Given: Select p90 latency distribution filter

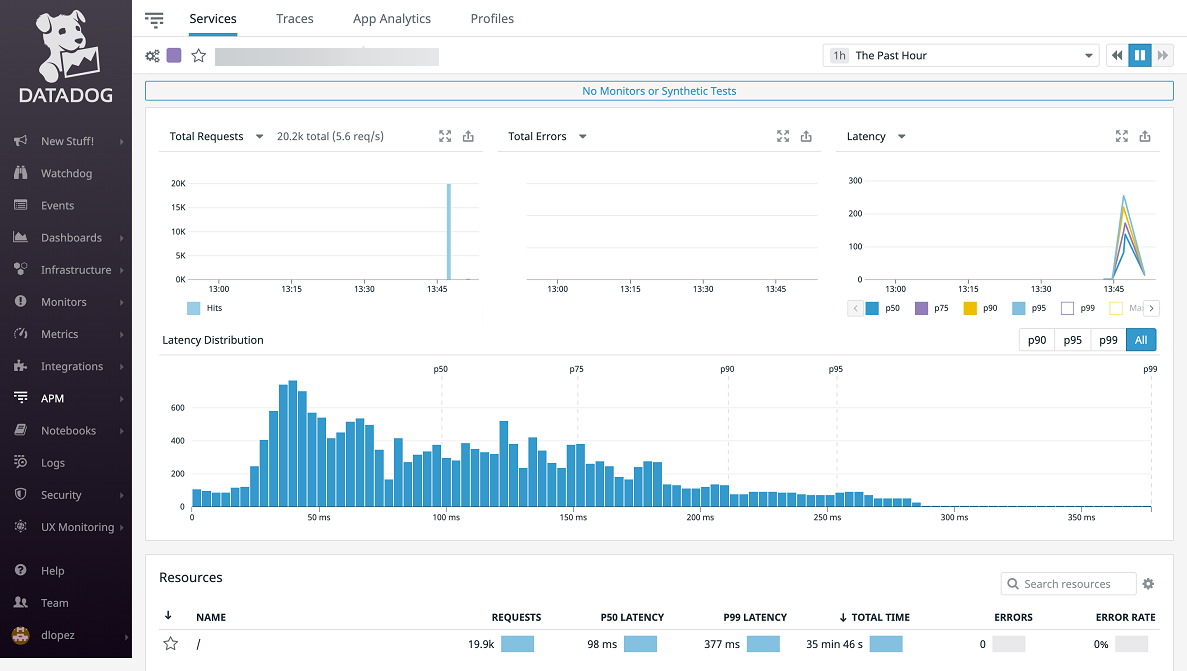Looking at the screenshot, I should [1037, 340].
